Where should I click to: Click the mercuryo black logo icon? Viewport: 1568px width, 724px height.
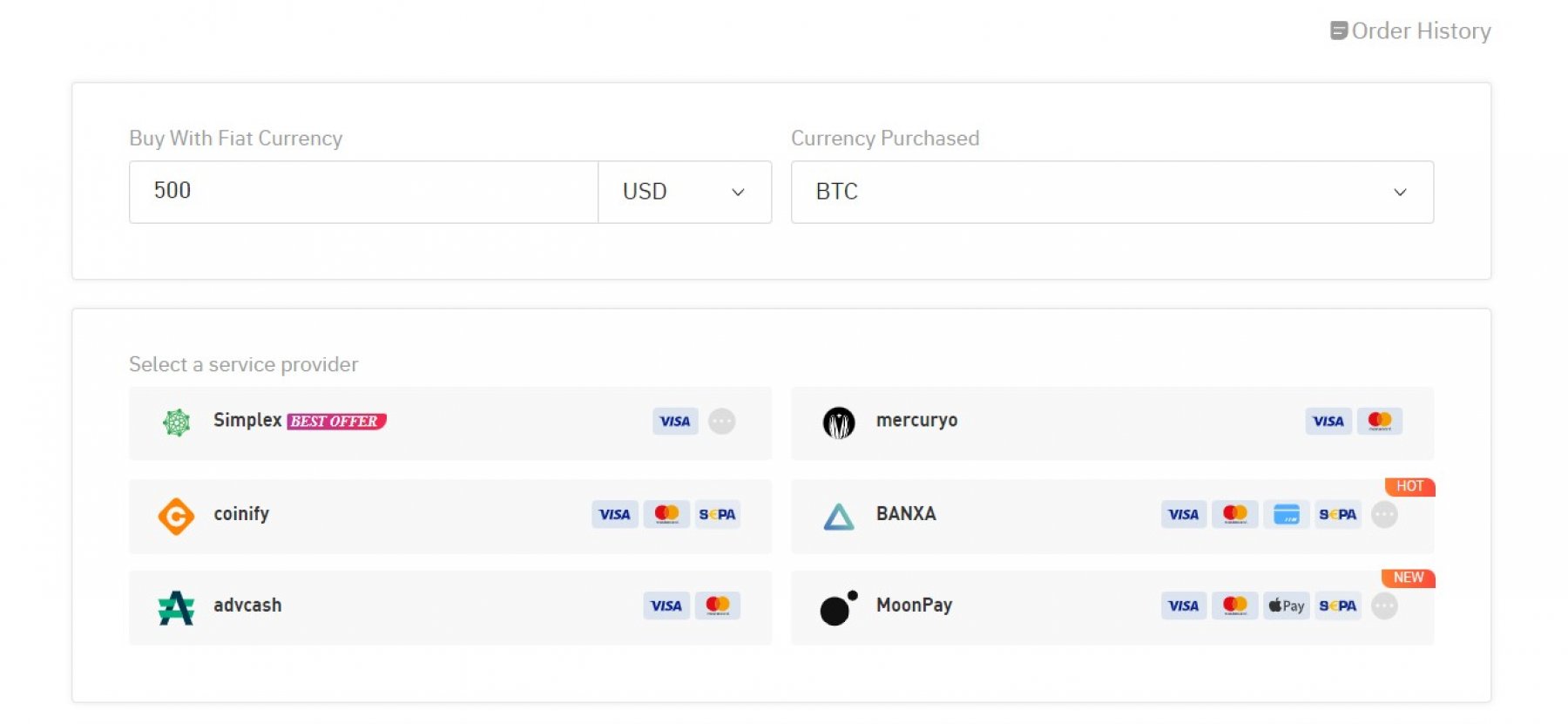[839, 423]
